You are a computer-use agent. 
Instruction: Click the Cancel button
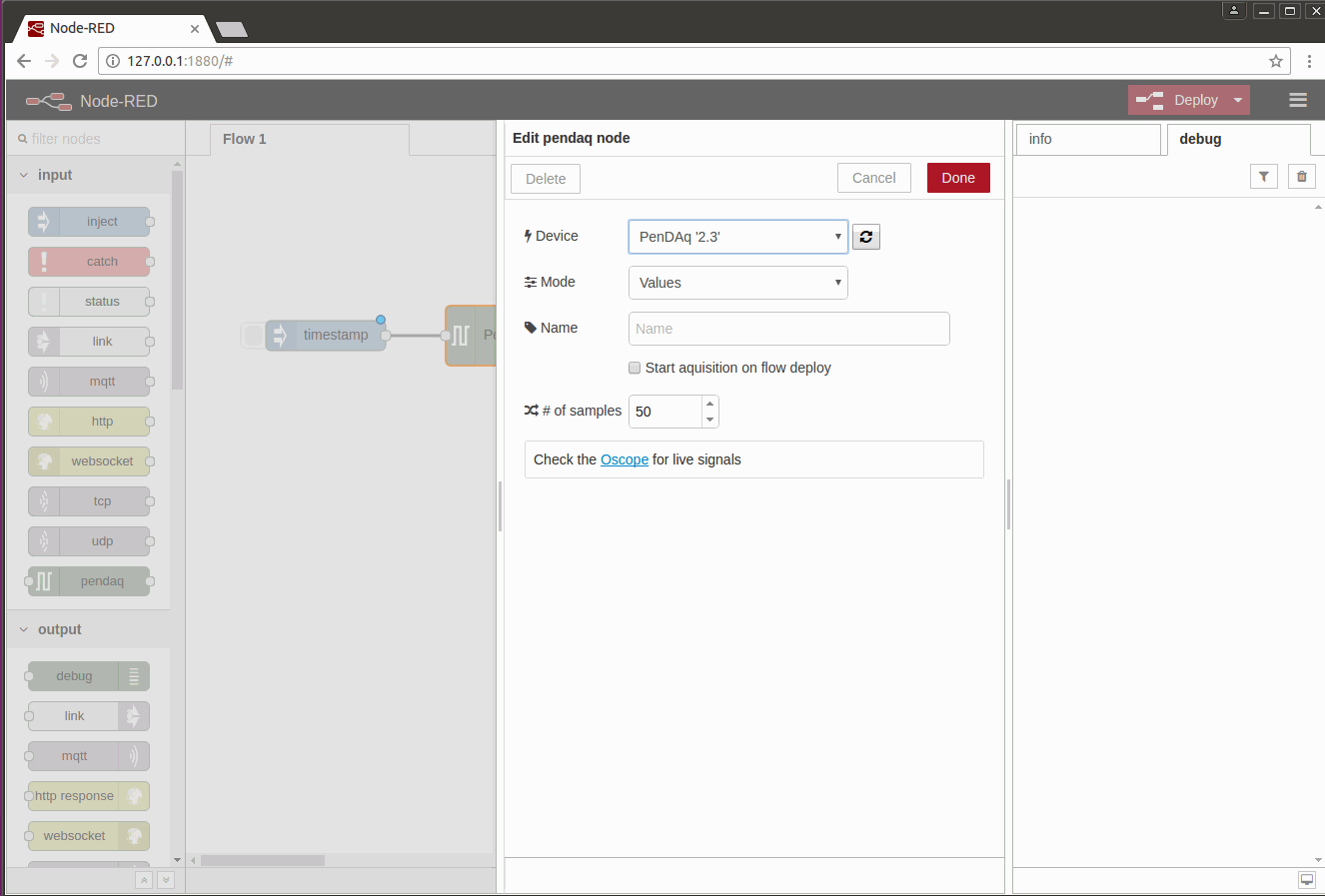coord(874,178)
